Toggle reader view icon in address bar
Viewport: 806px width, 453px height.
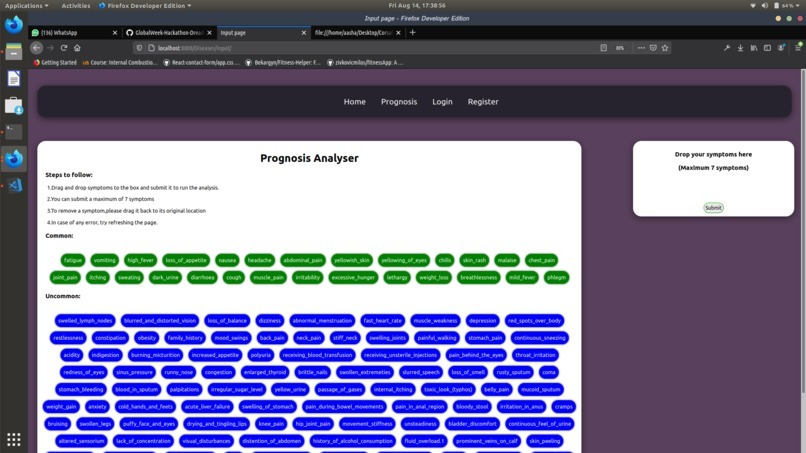[x=603, y=48]
